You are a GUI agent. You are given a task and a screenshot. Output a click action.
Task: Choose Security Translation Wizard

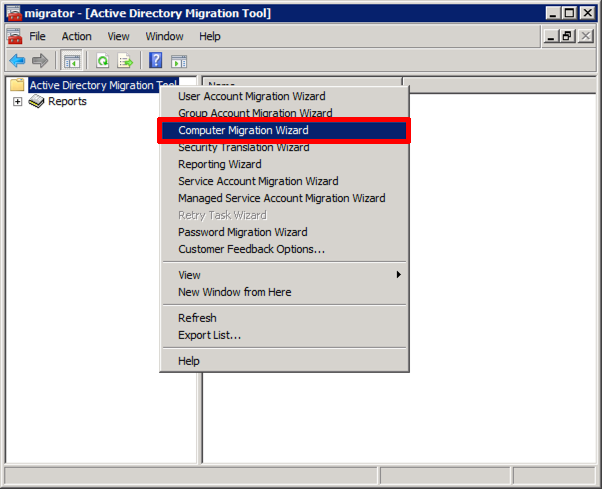pyautogui.click(x=284, y=148)
